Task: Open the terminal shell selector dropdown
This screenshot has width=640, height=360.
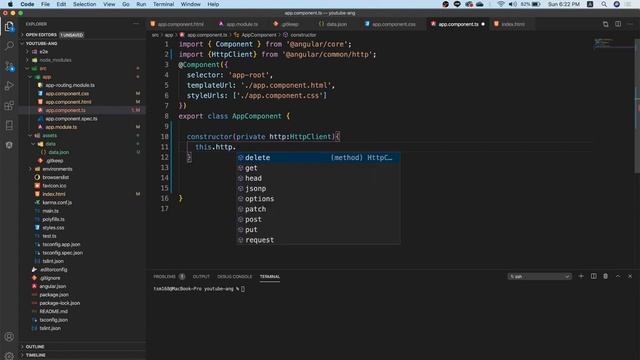Action: tap(539, 276)
